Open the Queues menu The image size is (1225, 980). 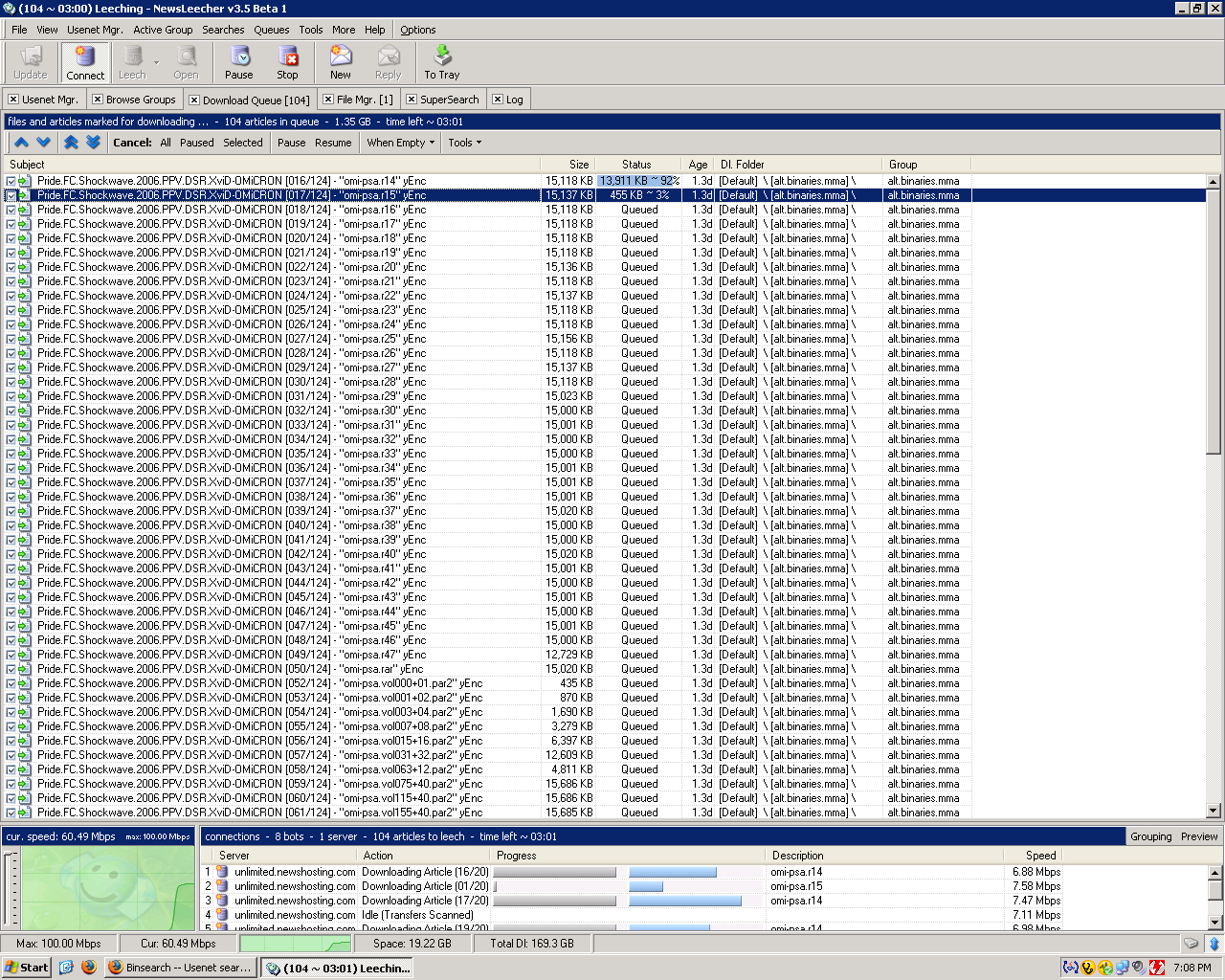click(x=272, y=30)
